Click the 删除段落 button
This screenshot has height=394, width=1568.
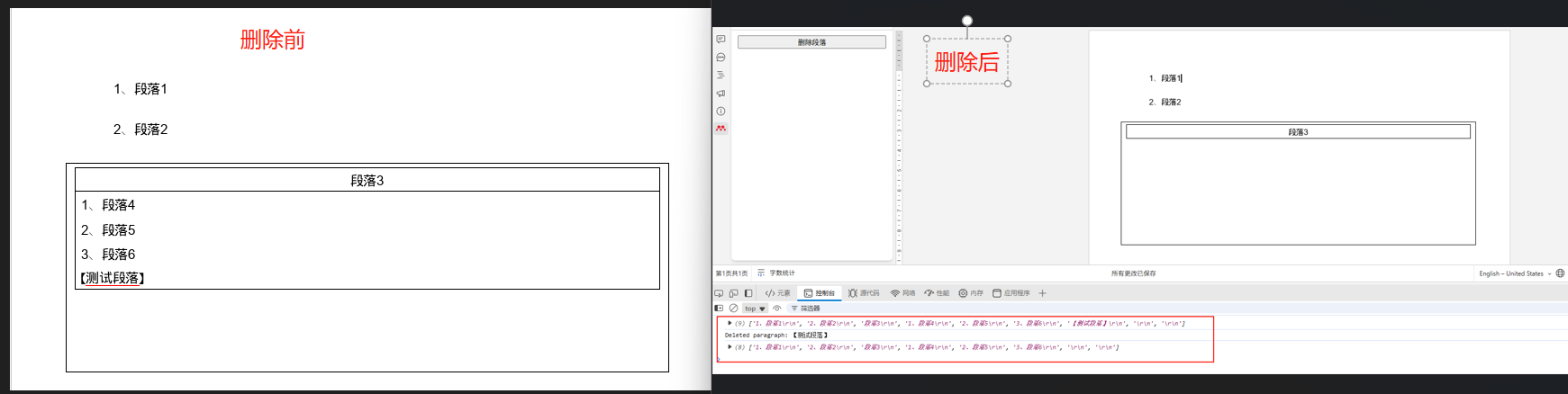pos(811,42)
